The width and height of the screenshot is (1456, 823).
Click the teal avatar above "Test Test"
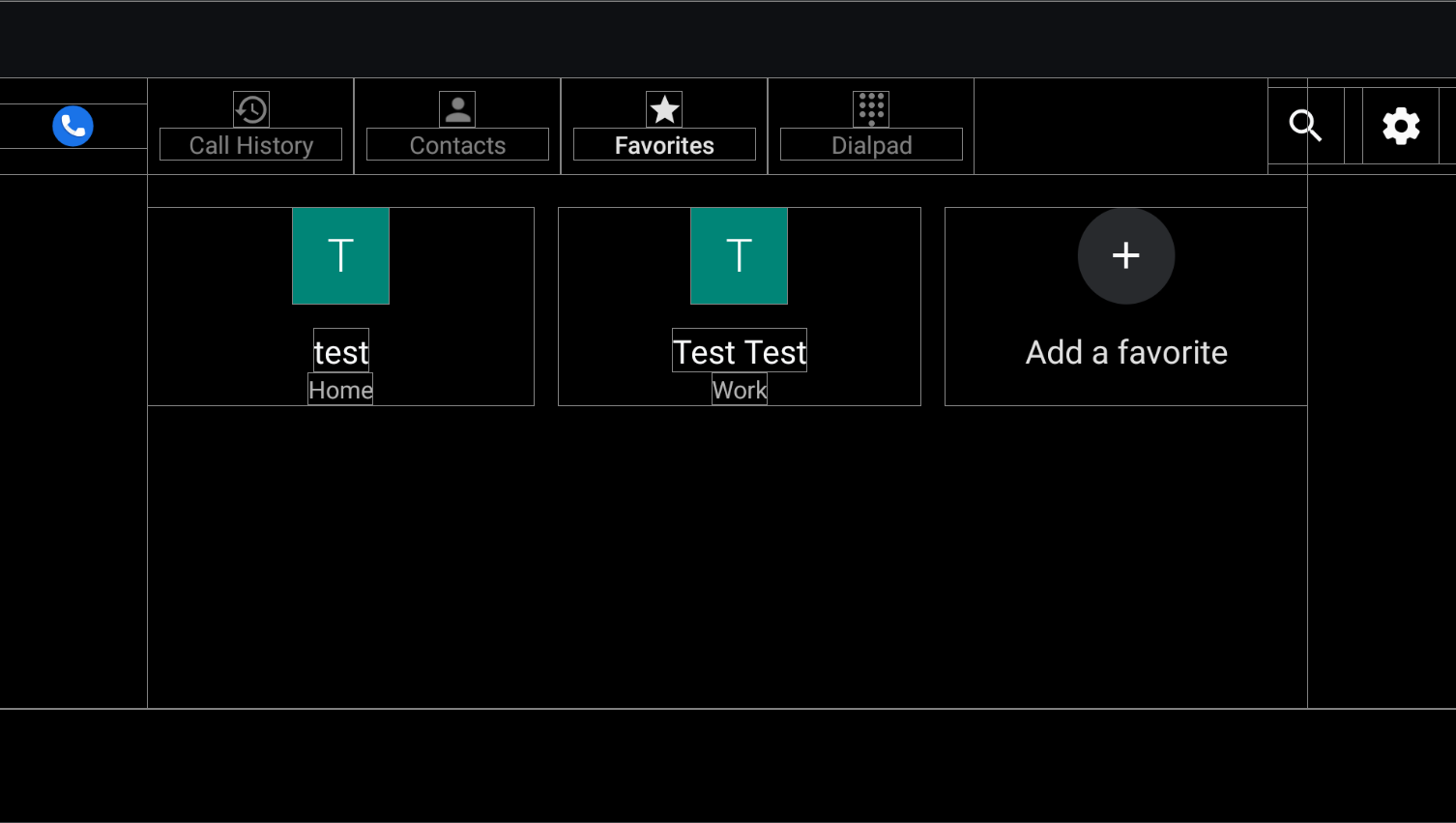click(x=739, y=256)
